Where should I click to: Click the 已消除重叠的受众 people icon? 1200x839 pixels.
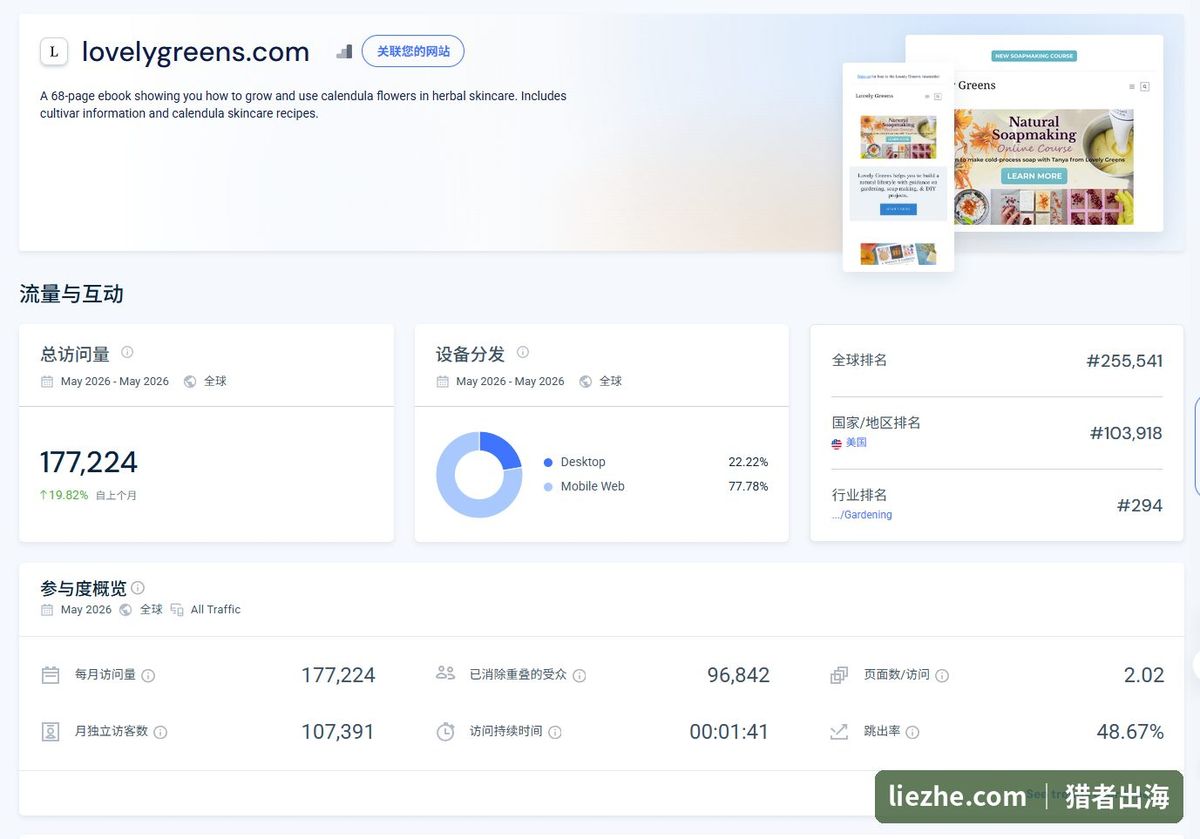(446, 673)
